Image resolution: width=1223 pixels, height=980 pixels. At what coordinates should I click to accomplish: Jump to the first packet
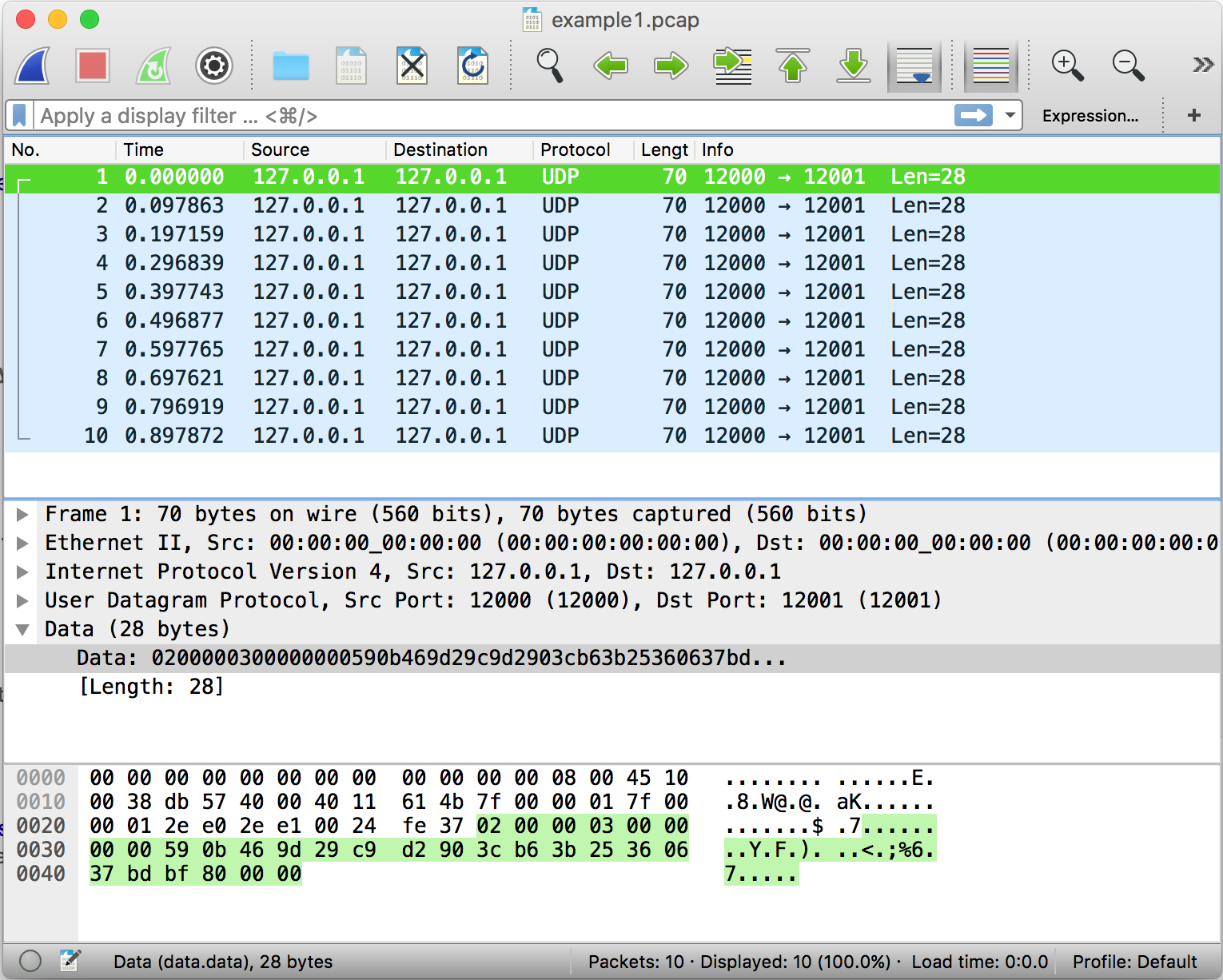pos(793,66)
